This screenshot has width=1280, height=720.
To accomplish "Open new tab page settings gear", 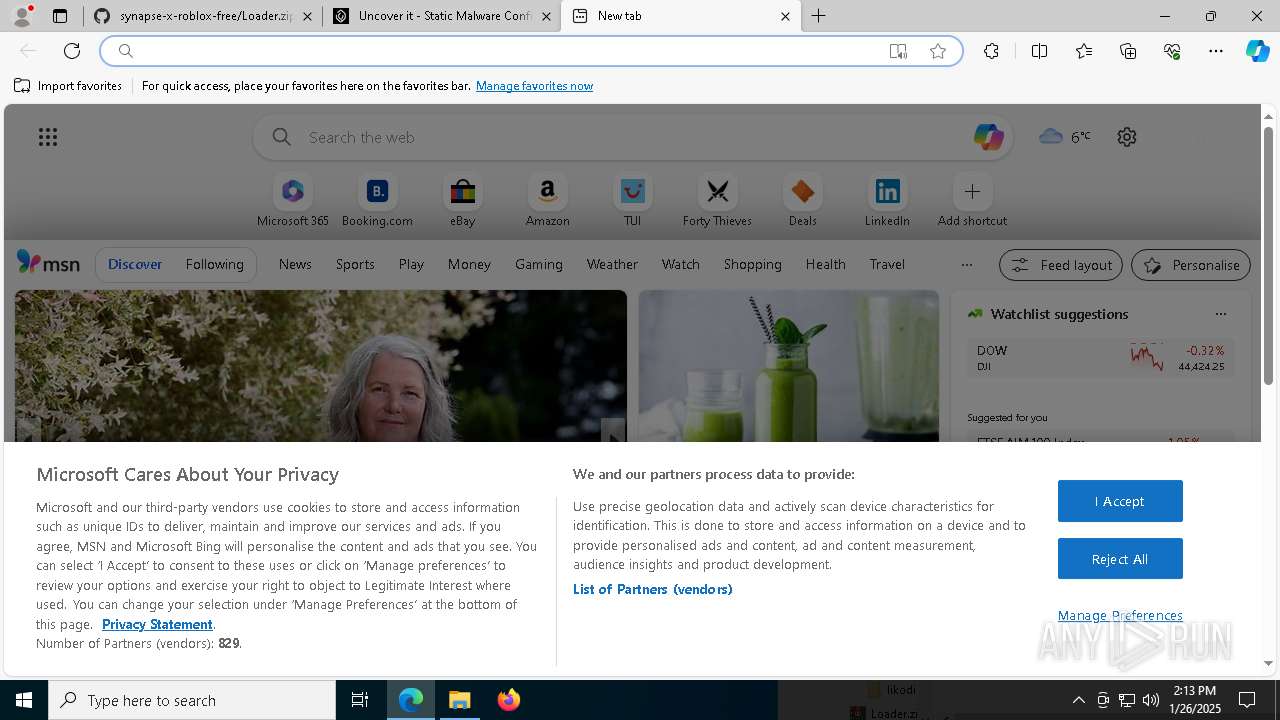I will [1127, 137].
